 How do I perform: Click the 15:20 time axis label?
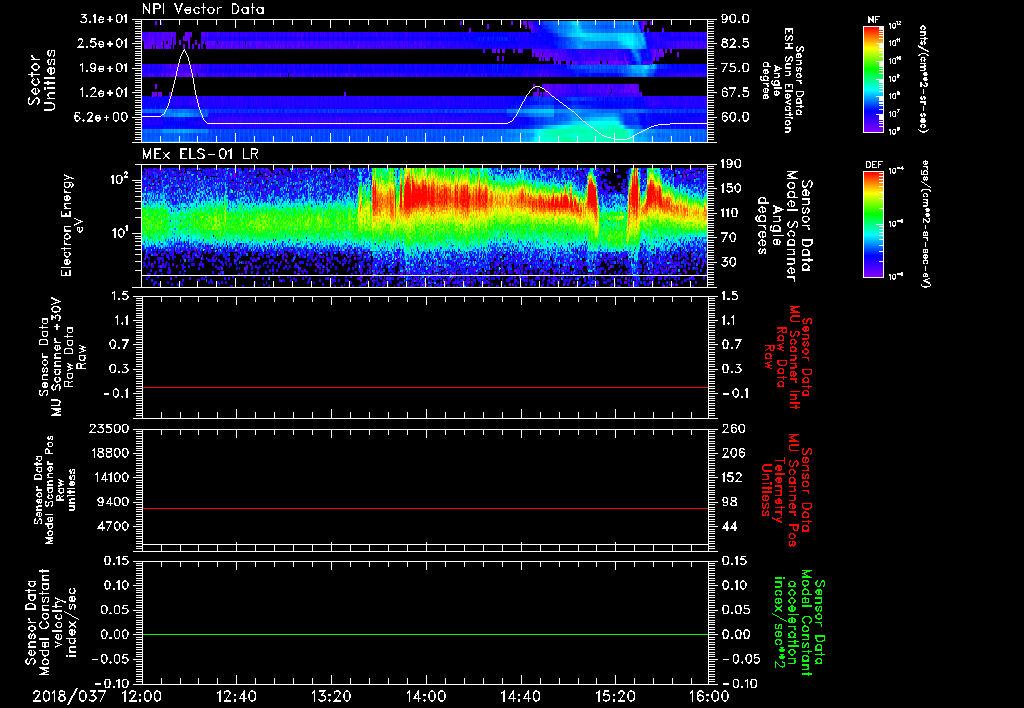pos(614,696)
